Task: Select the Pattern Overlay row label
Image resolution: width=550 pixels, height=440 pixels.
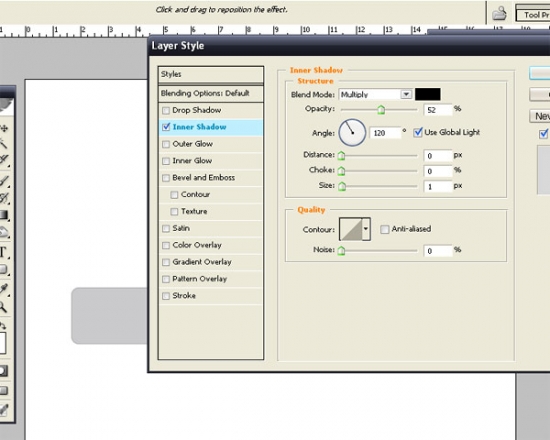Action: 200,279
